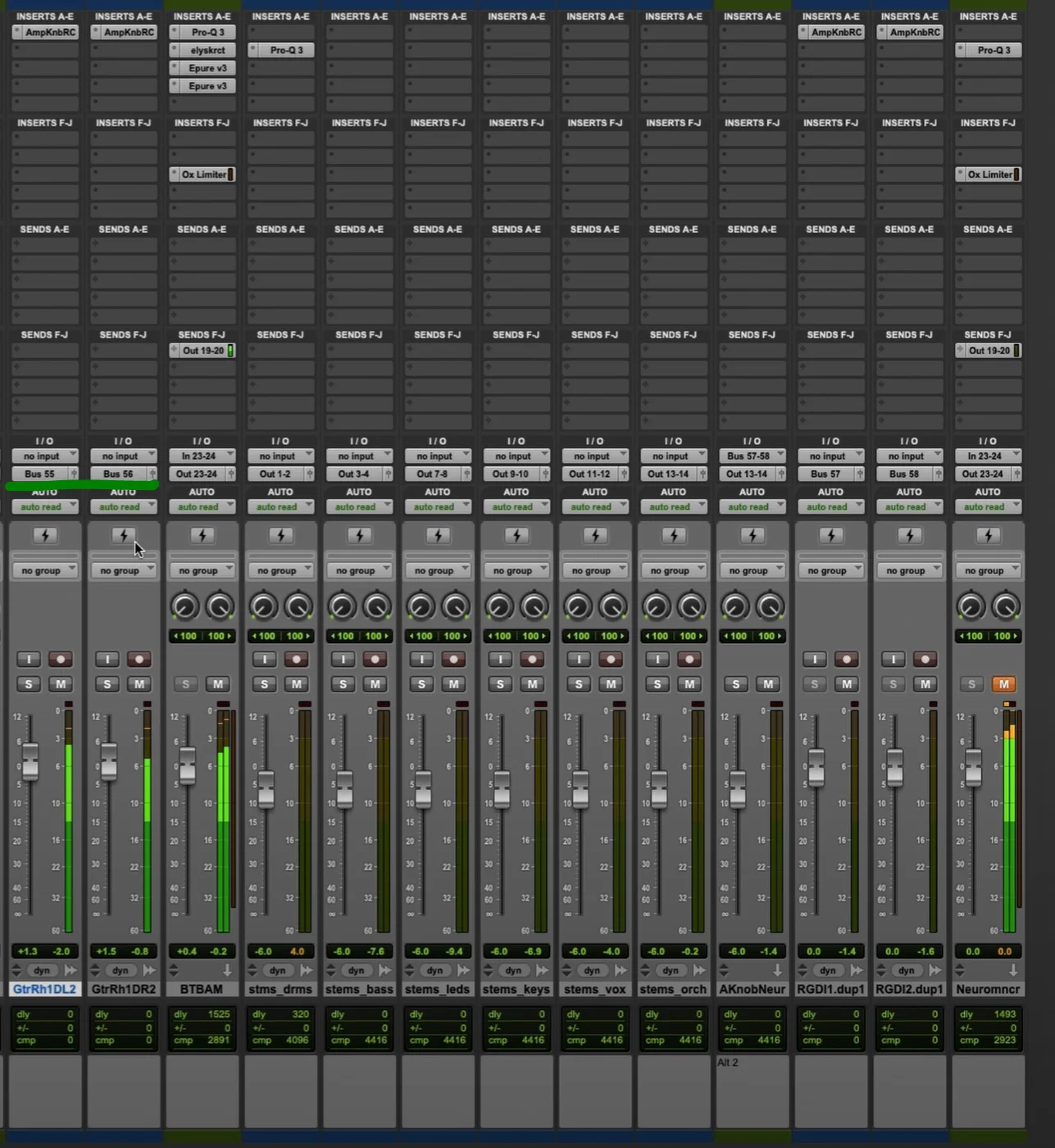Unmute the Neuromncr track
The image size is (1055, 1148).
click(x=1003, y=683)
